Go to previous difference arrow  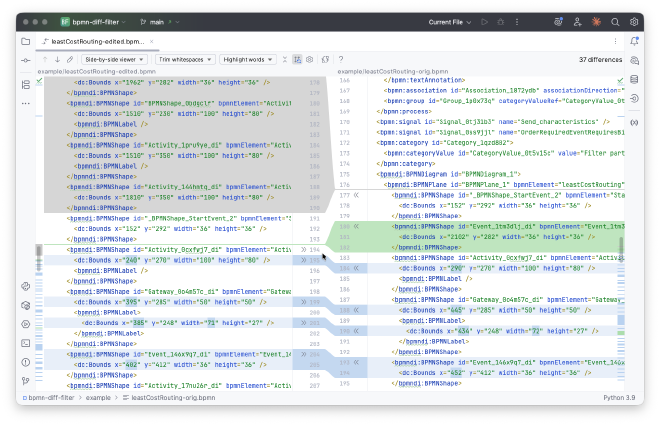(43, 60)
